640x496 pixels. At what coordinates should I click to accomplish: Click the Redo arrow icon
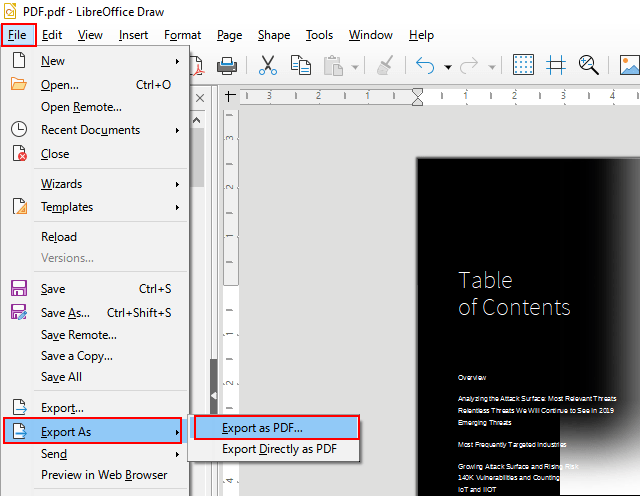[x=469, y=65]
